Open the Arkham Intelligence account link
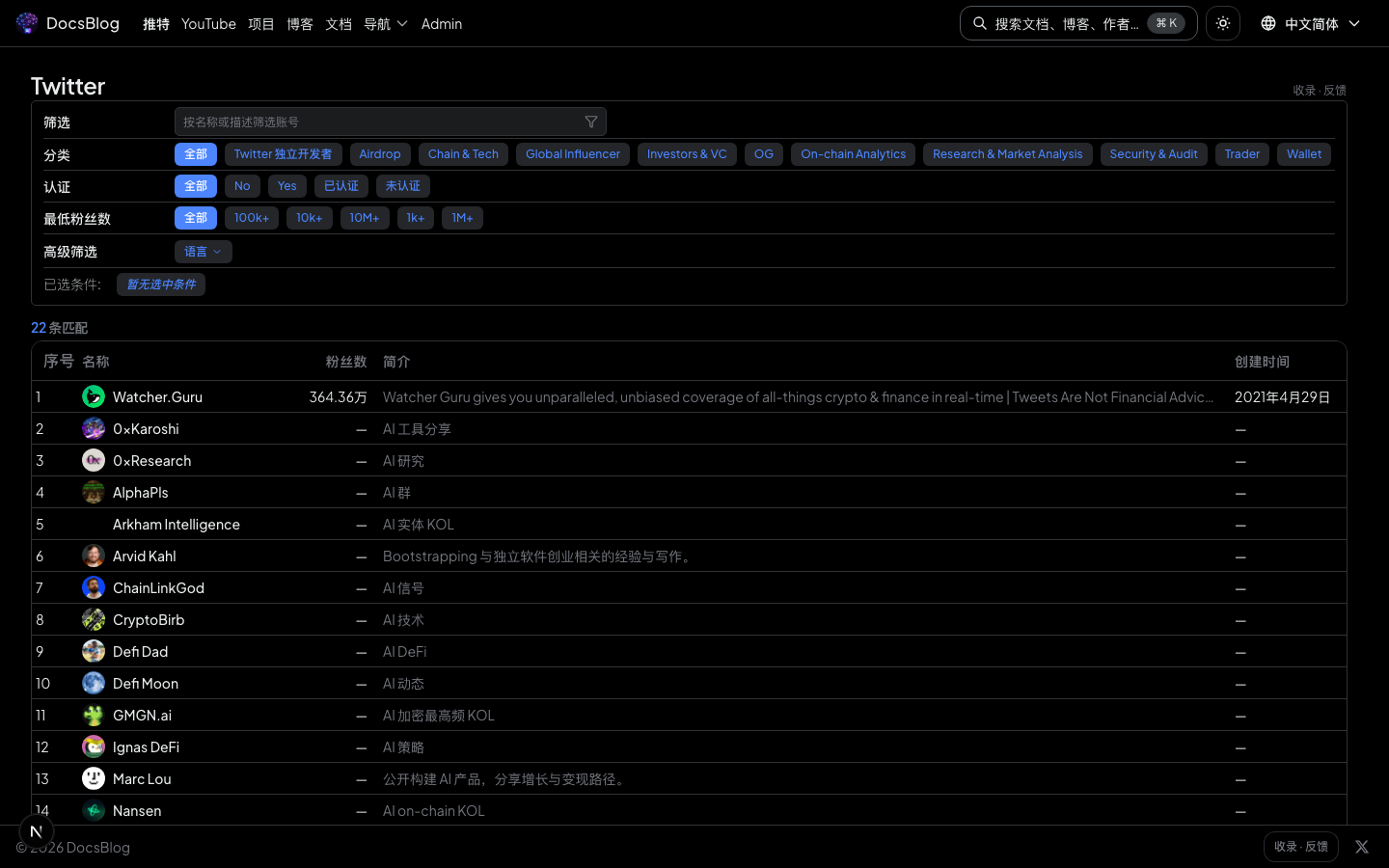This screenshot has height=868, width=1389. [x=176, y=524]
